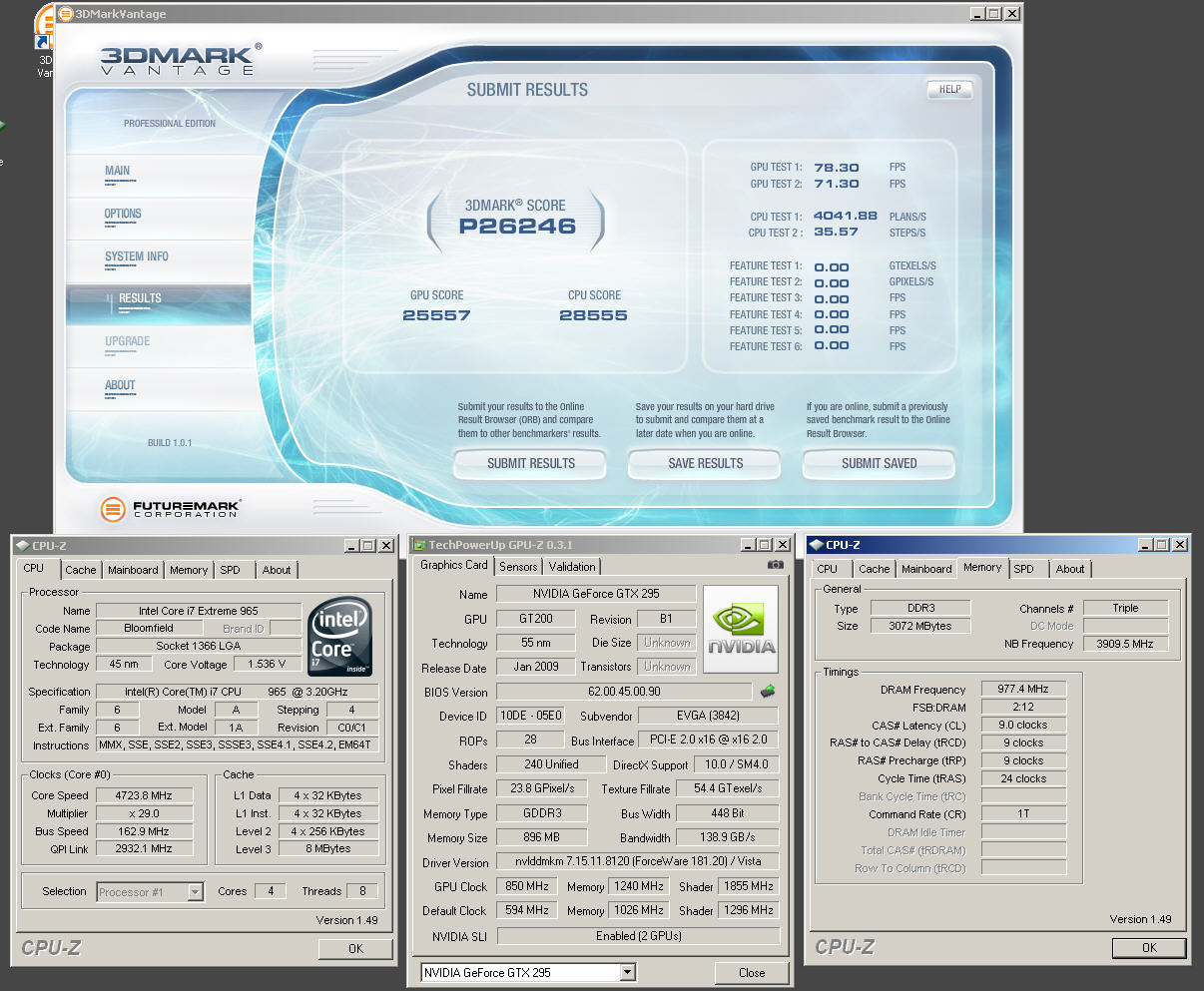The height and width of the screenshot is (991, 1204).
Task: Click right CPU-Z Memory window title icon
Action: (816, 545)
